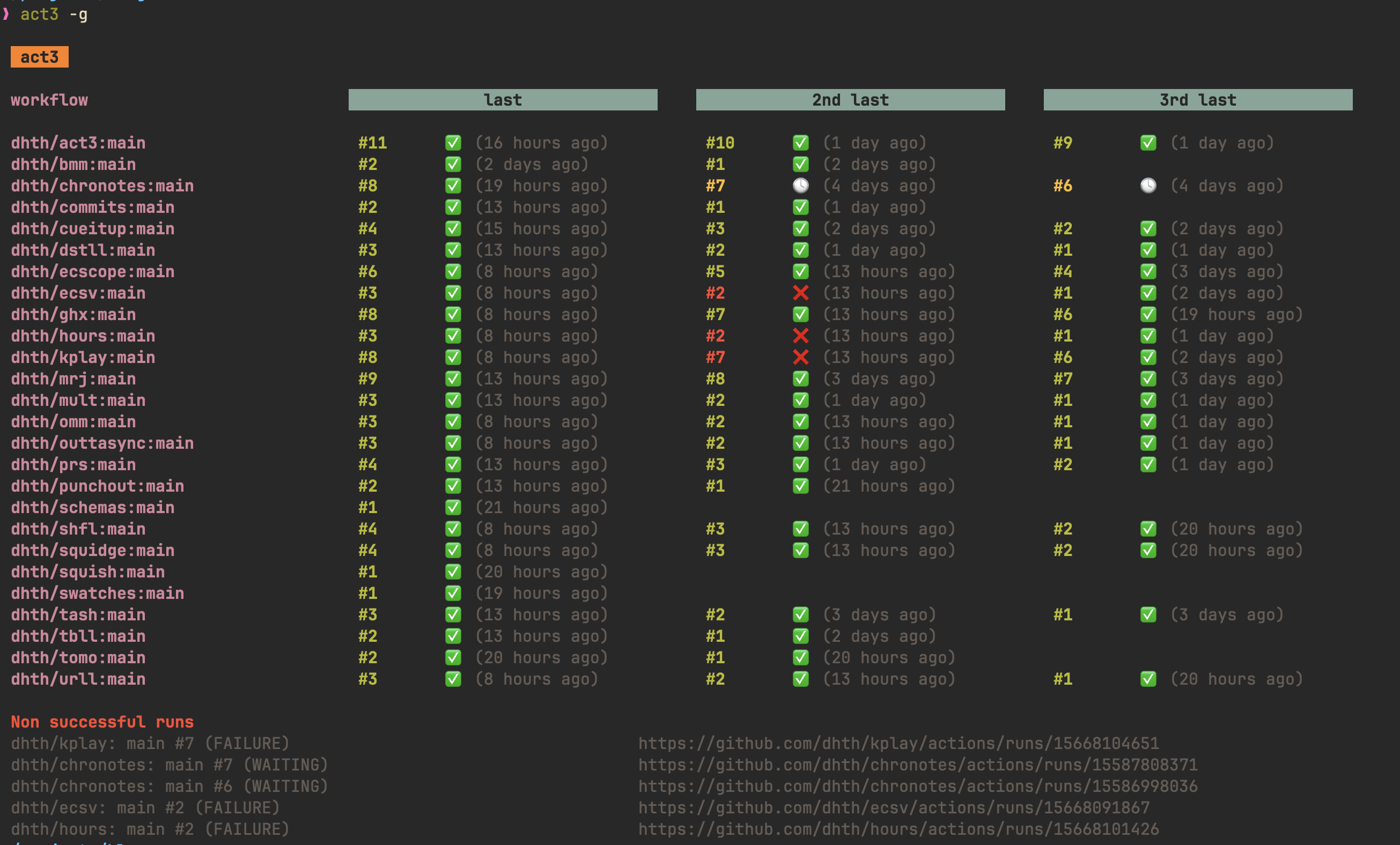Click the red X for ecsv run #2
The width and height of the screenshot is (1400, 845).
pyautogui.click(x=800, y=293)
